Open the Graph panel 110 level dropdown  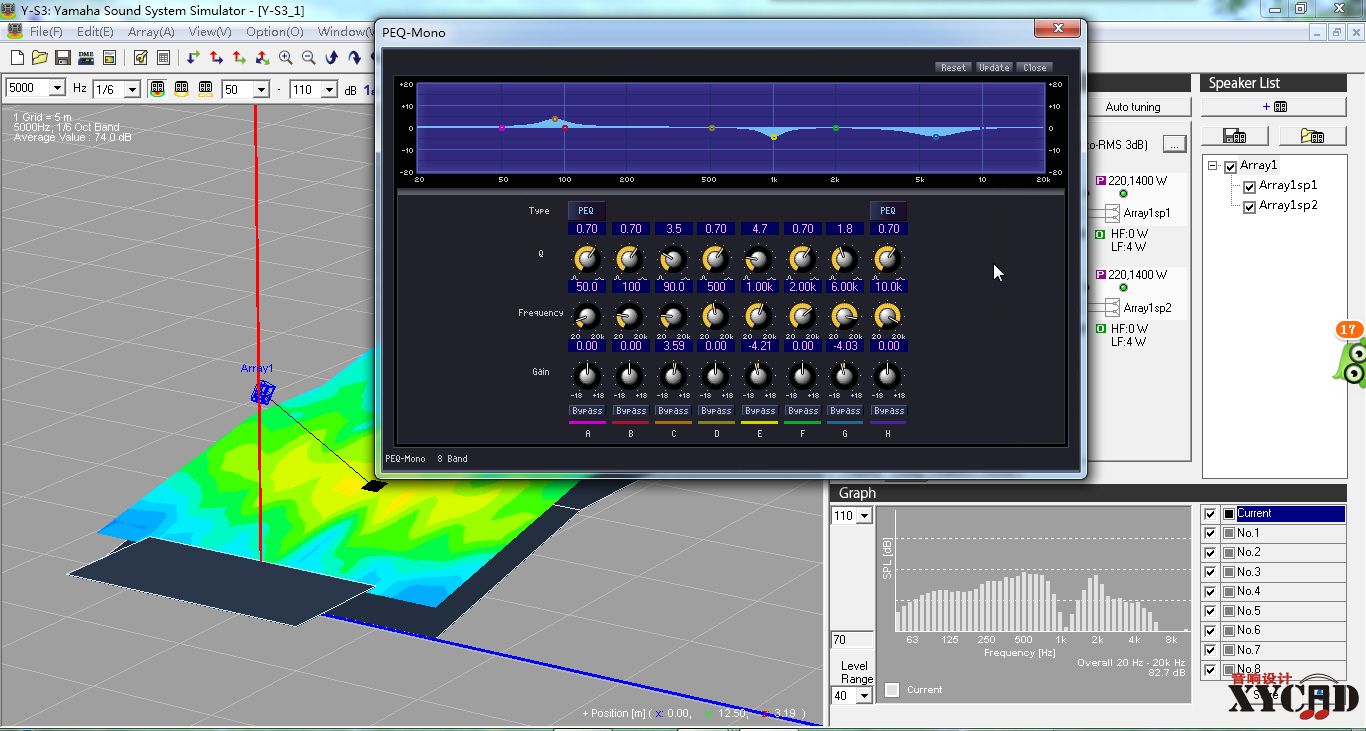(x=865, y=515)
